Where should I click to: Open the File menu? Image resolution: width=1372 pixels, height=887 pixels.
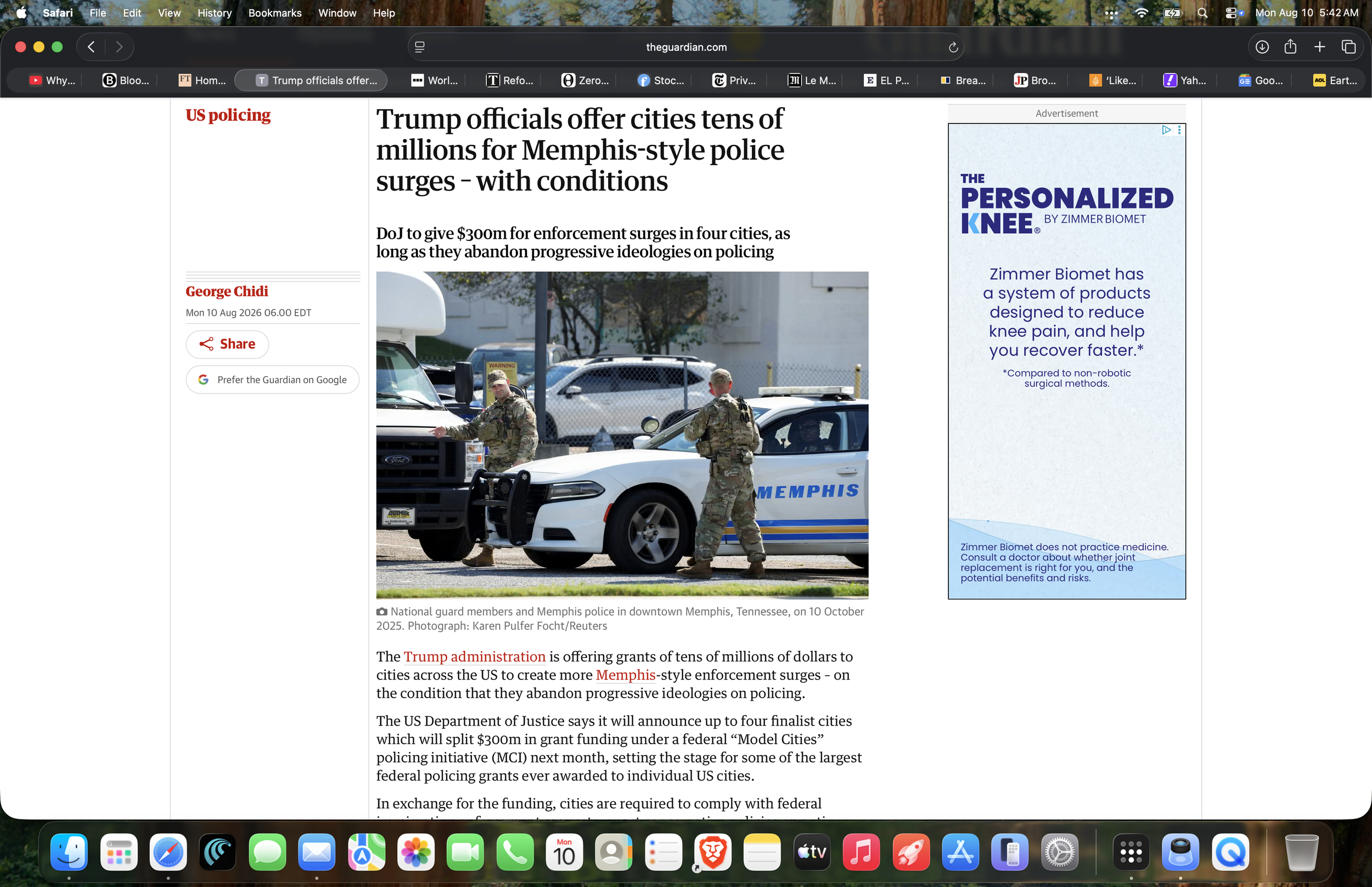tap(97, 13)
